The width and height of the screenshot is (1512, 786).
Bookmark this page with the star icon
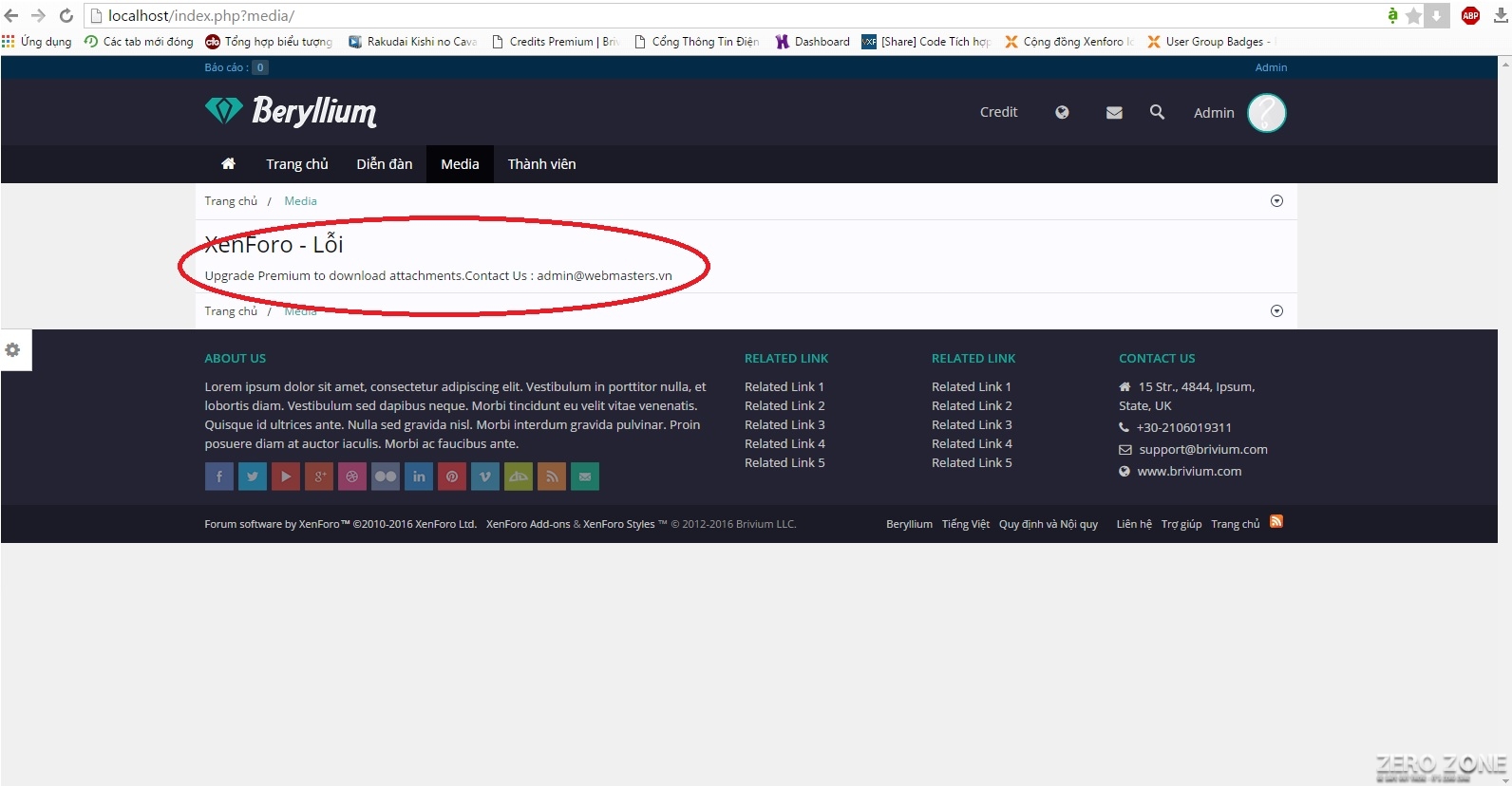1413,16
